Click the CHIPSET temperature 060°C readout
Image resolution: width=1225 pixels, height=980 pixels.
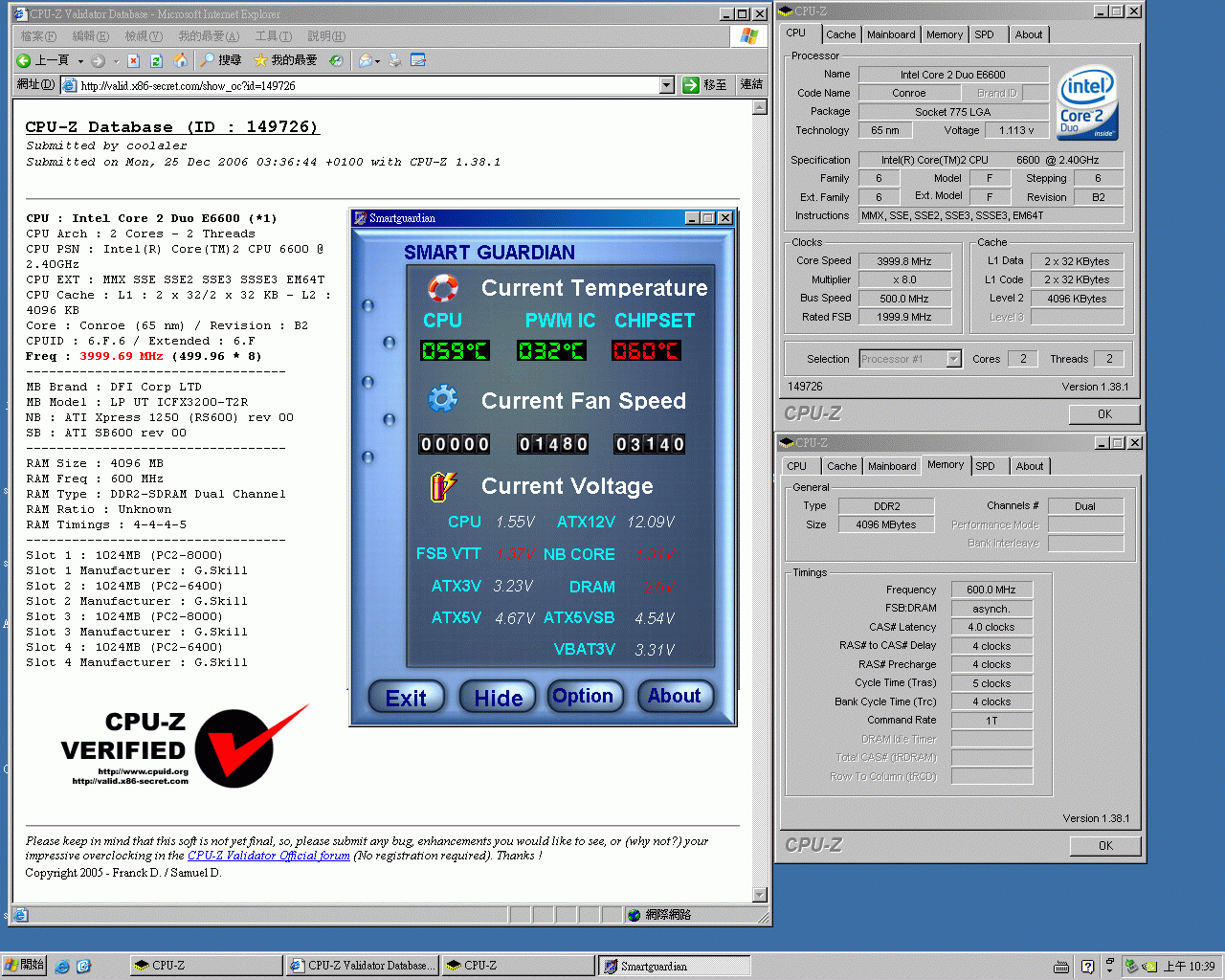647,350
